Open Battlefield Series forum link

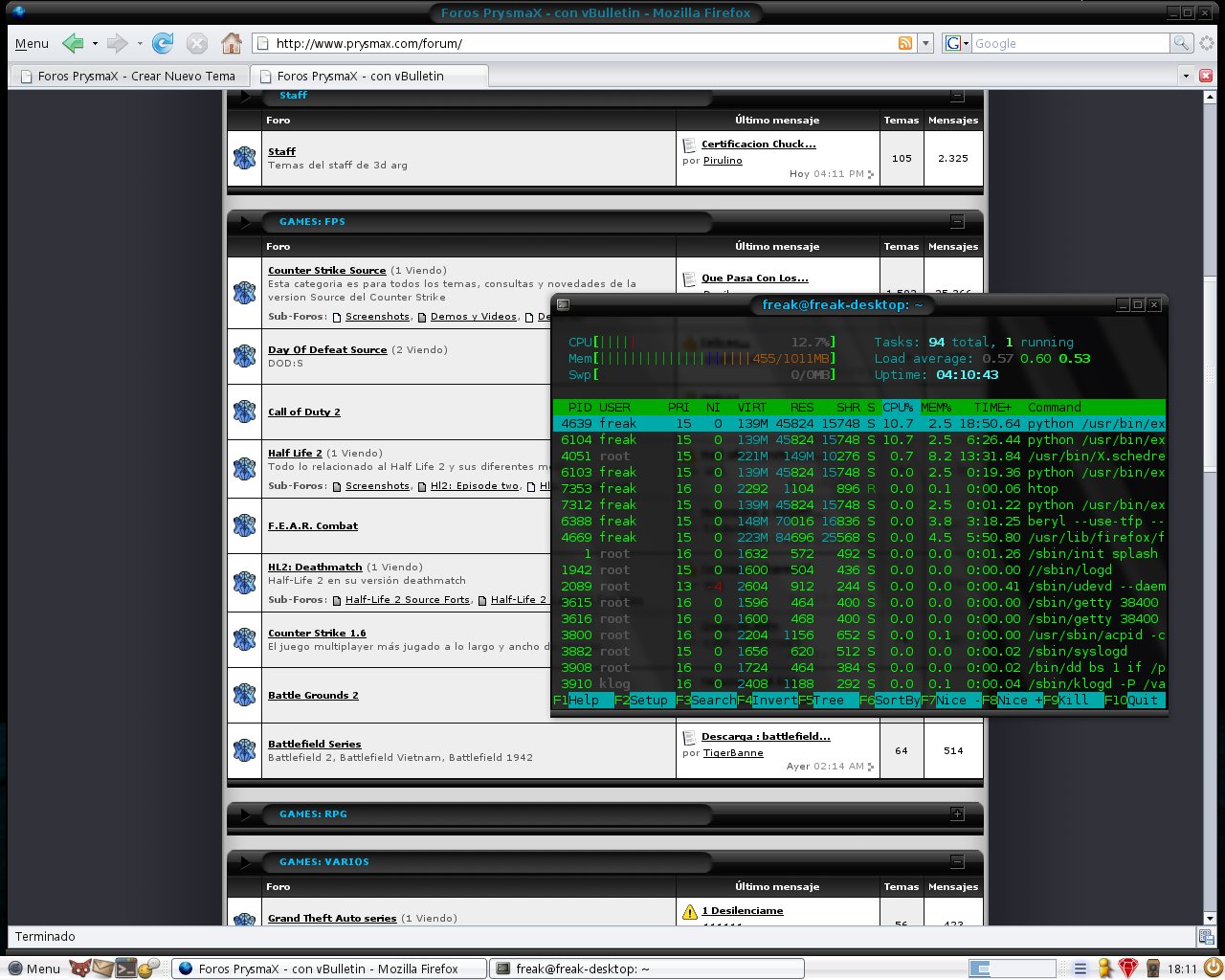(315, 744)
